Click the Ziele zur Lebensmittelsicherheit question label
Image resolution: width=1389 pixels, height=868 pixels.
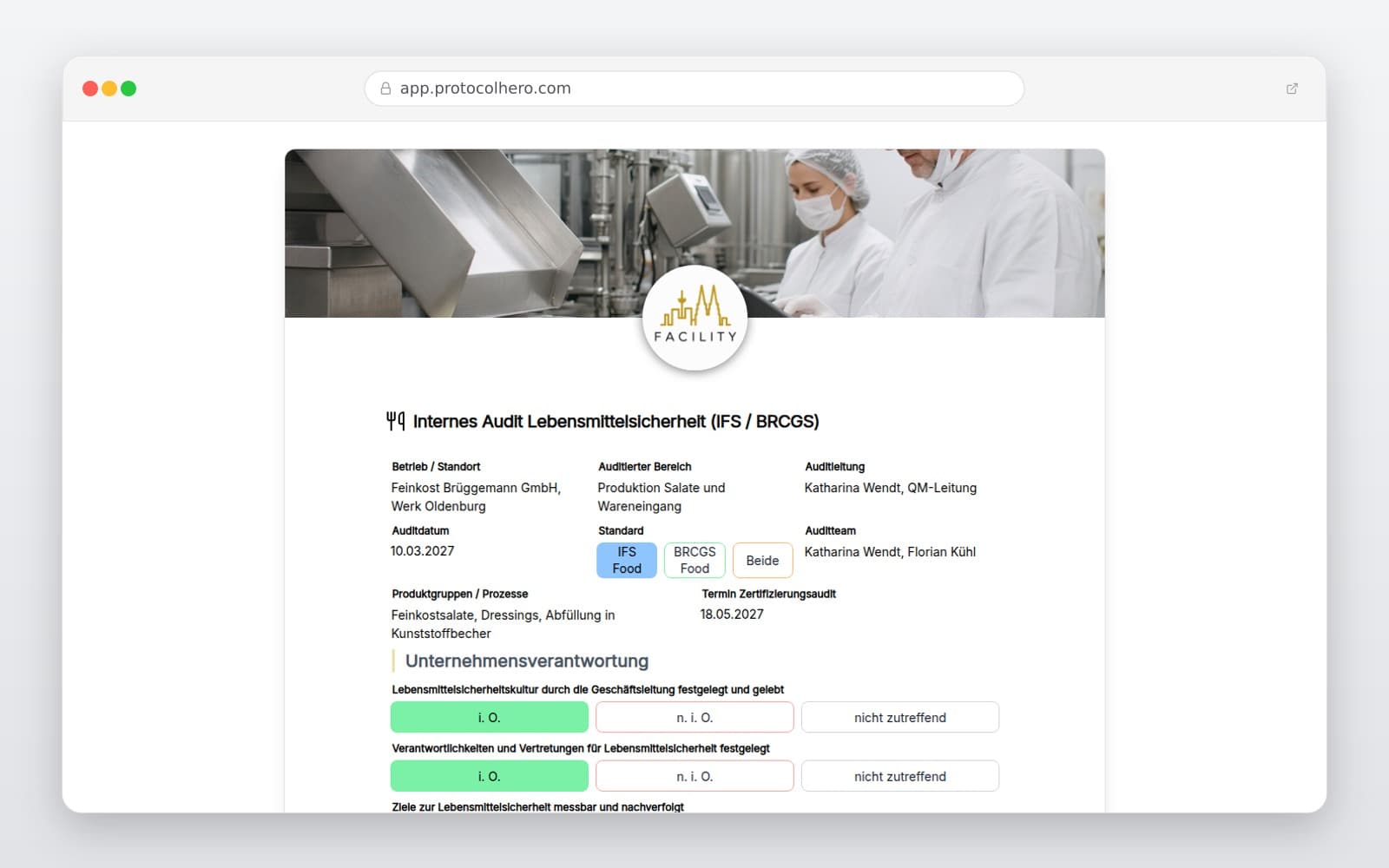click(x=537, y=806)
